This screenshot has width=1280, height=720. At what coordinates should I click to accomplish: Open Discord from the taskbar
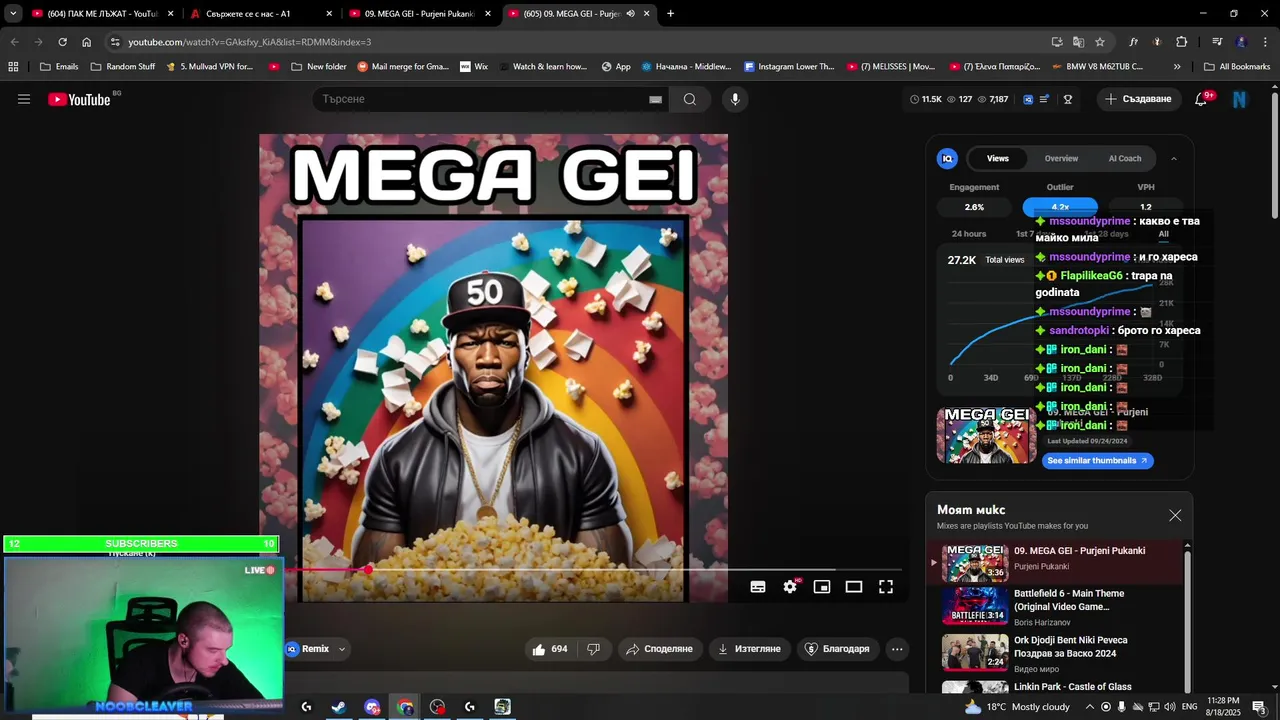(x=372, y=707)
